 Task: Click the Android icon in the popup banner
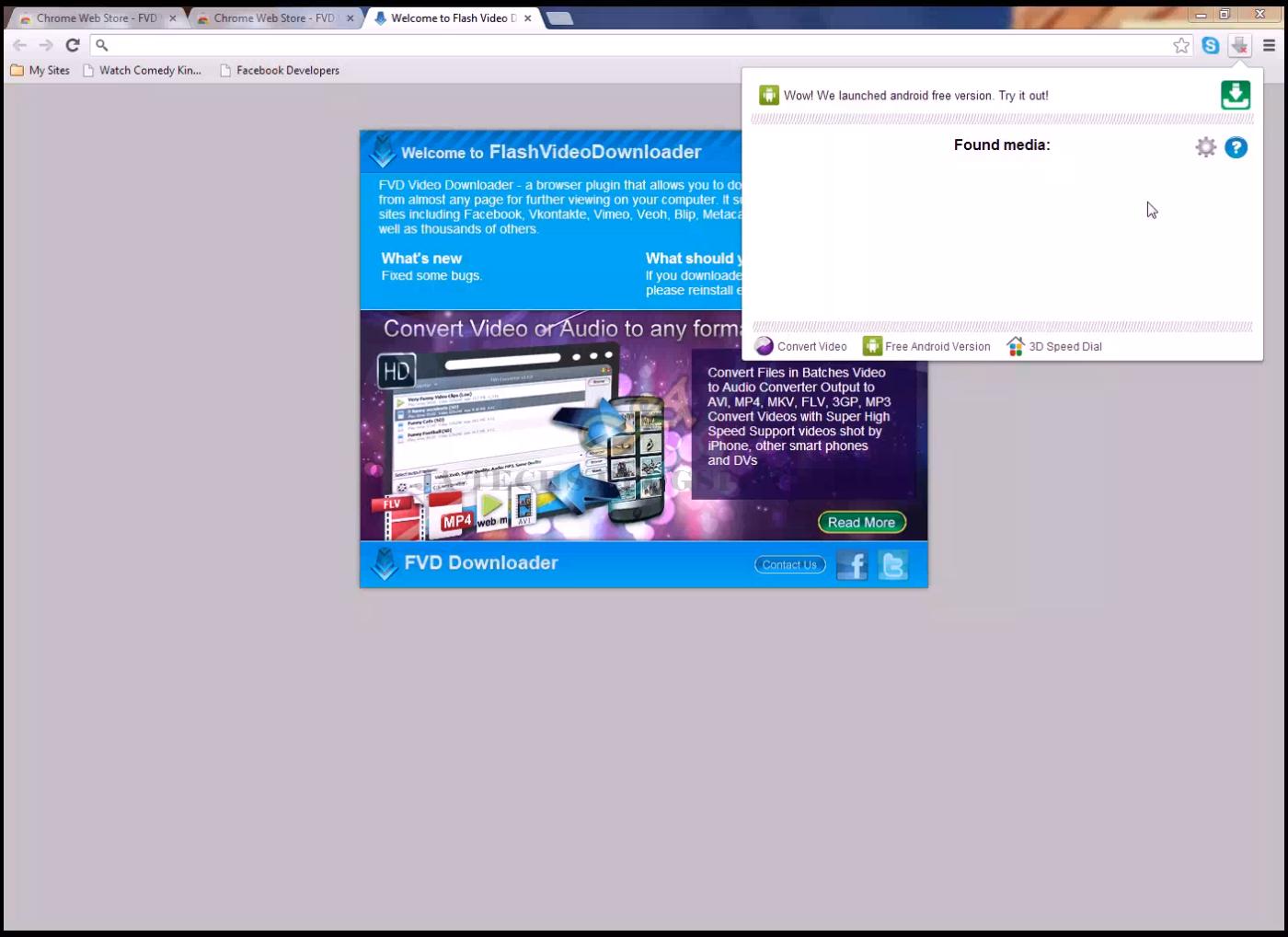(769, 95)
